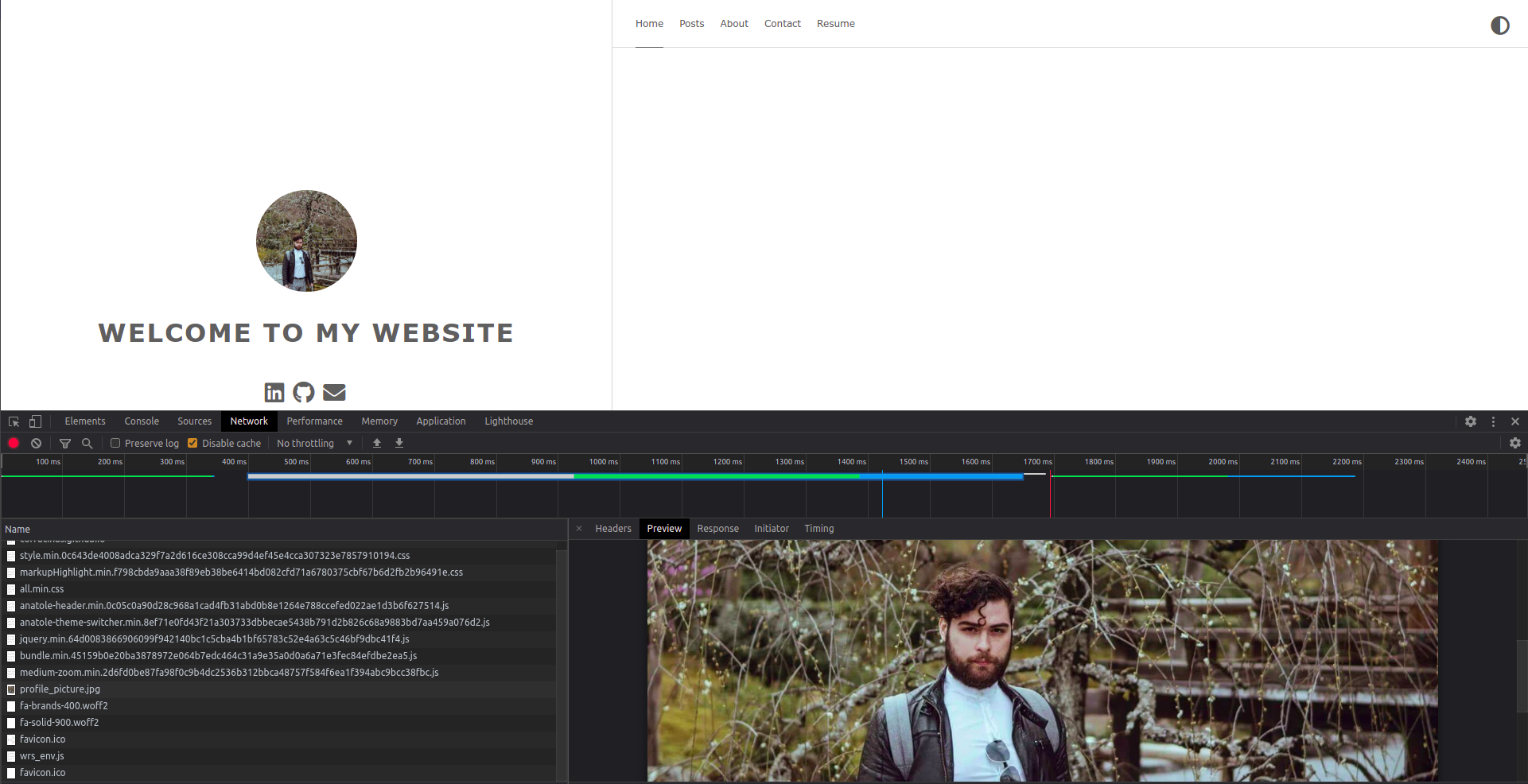This screenshot has height=784, width=1528.
Task: Switch to the Sources tab
Action: 195,421
